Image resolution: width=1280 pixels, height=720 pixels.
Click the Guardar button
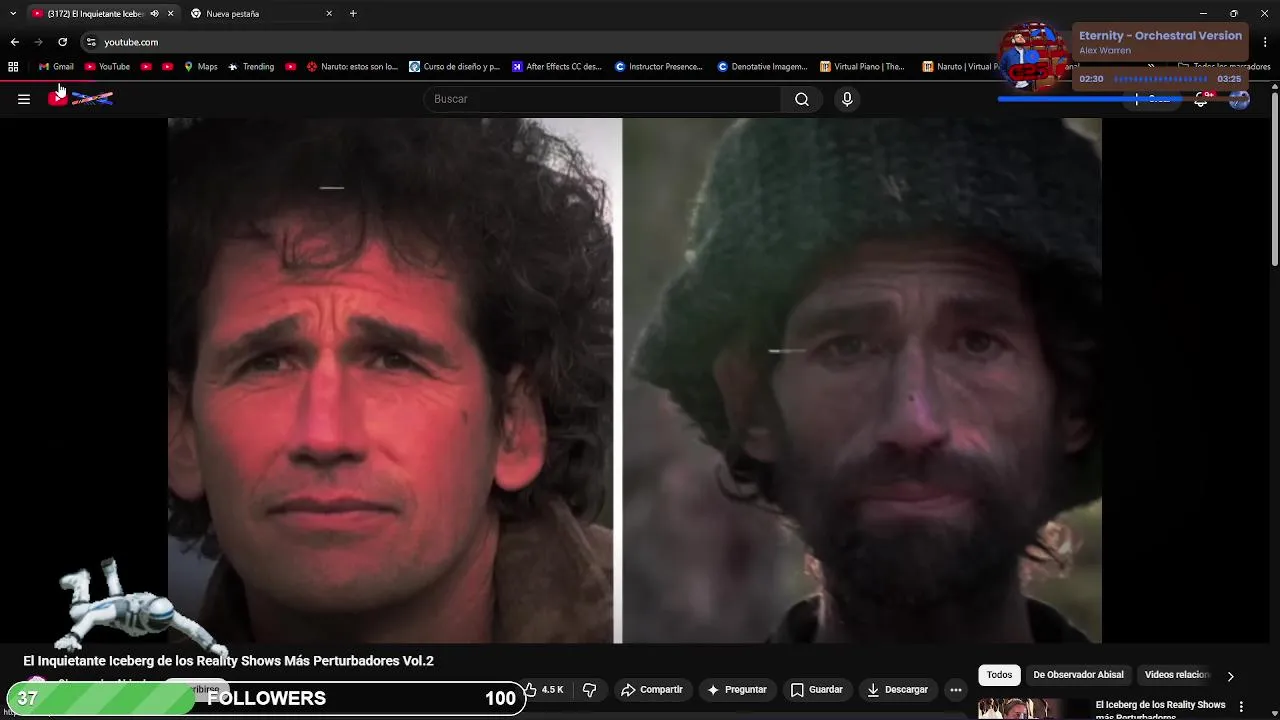pyautogui.click(x=816, y=690)
